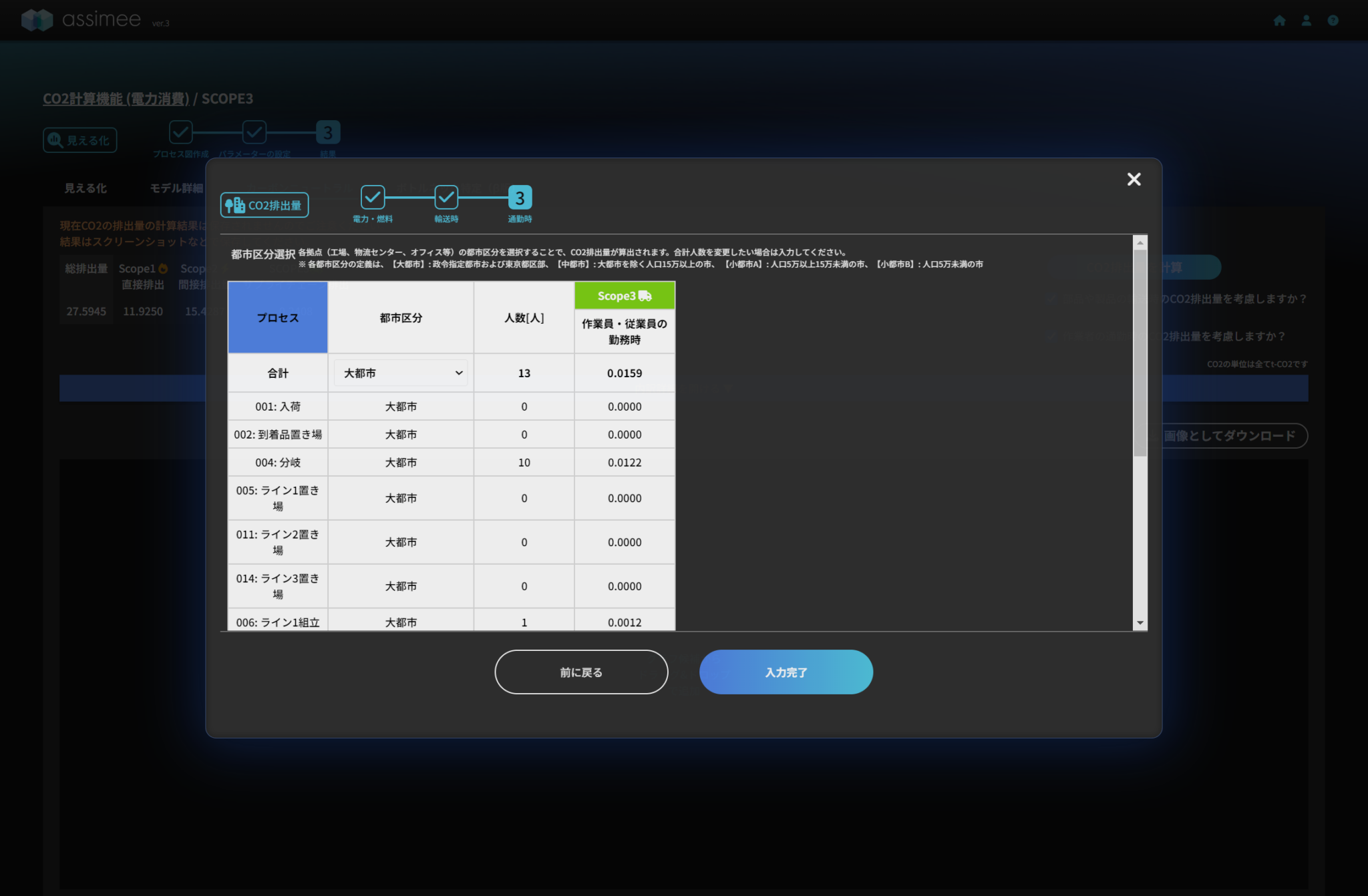This screenshot has height=896, width=1368.
Task: Click the scrollbar down arrow in dialog
Action: (x=1140, y=622)
